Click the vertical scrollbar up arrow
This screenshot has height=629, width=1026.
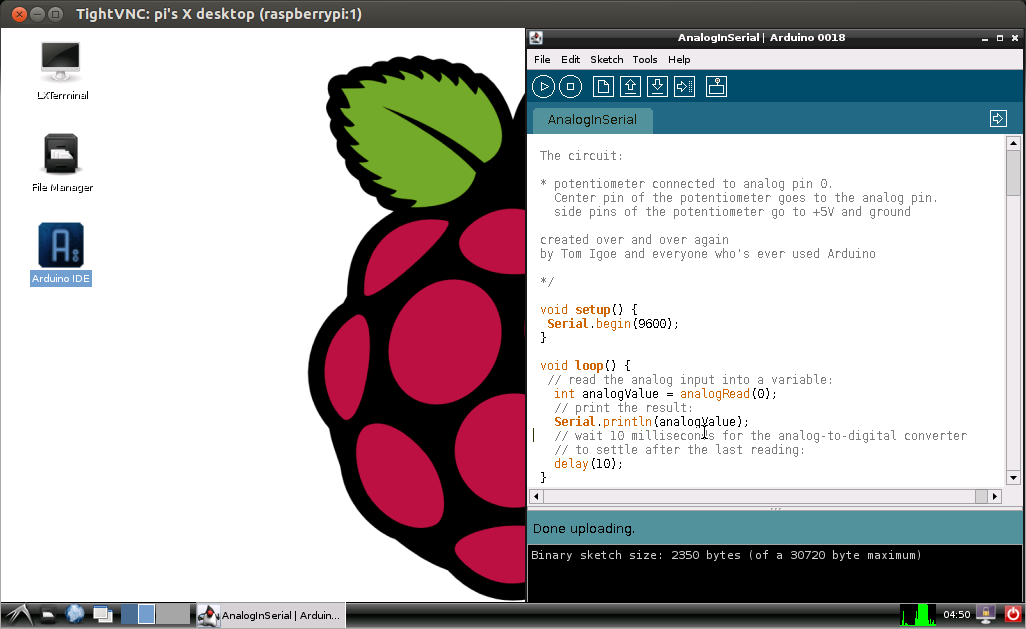(1013, 143)
